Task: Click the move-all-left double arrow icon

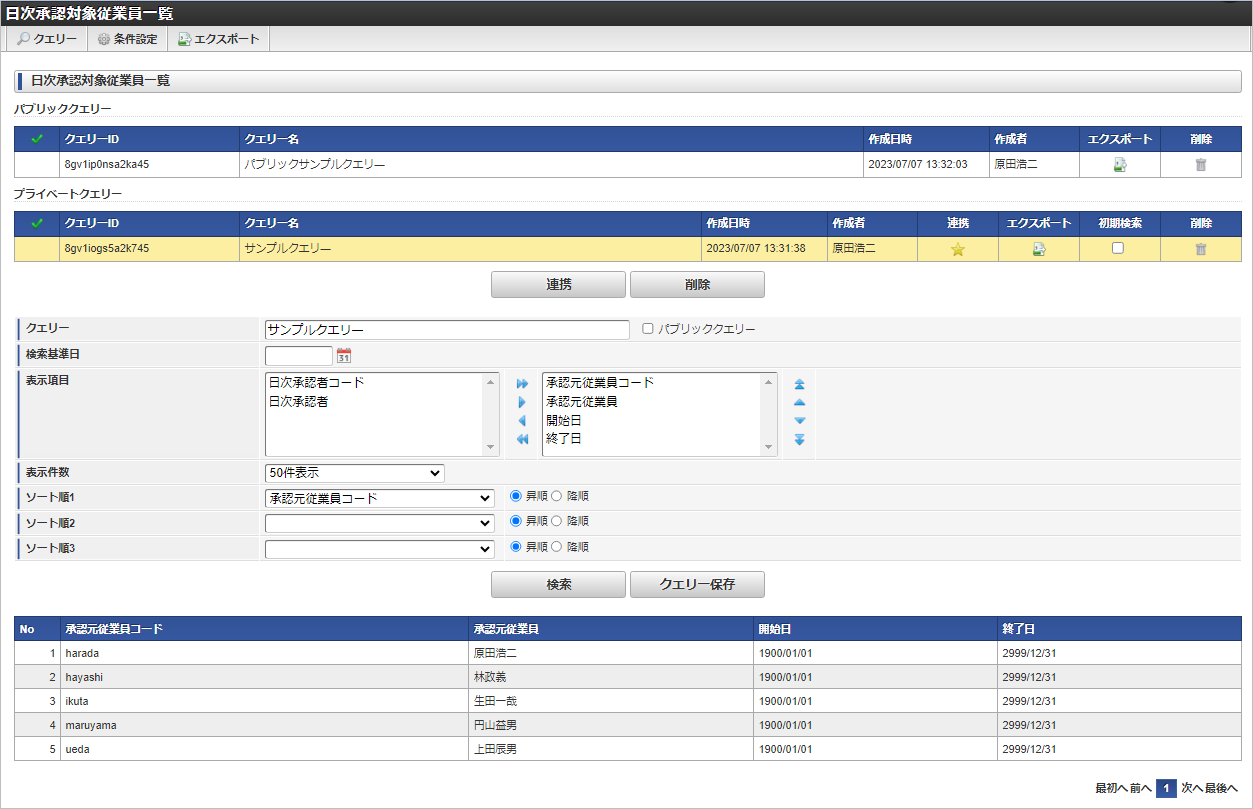Action: [522, 439]
